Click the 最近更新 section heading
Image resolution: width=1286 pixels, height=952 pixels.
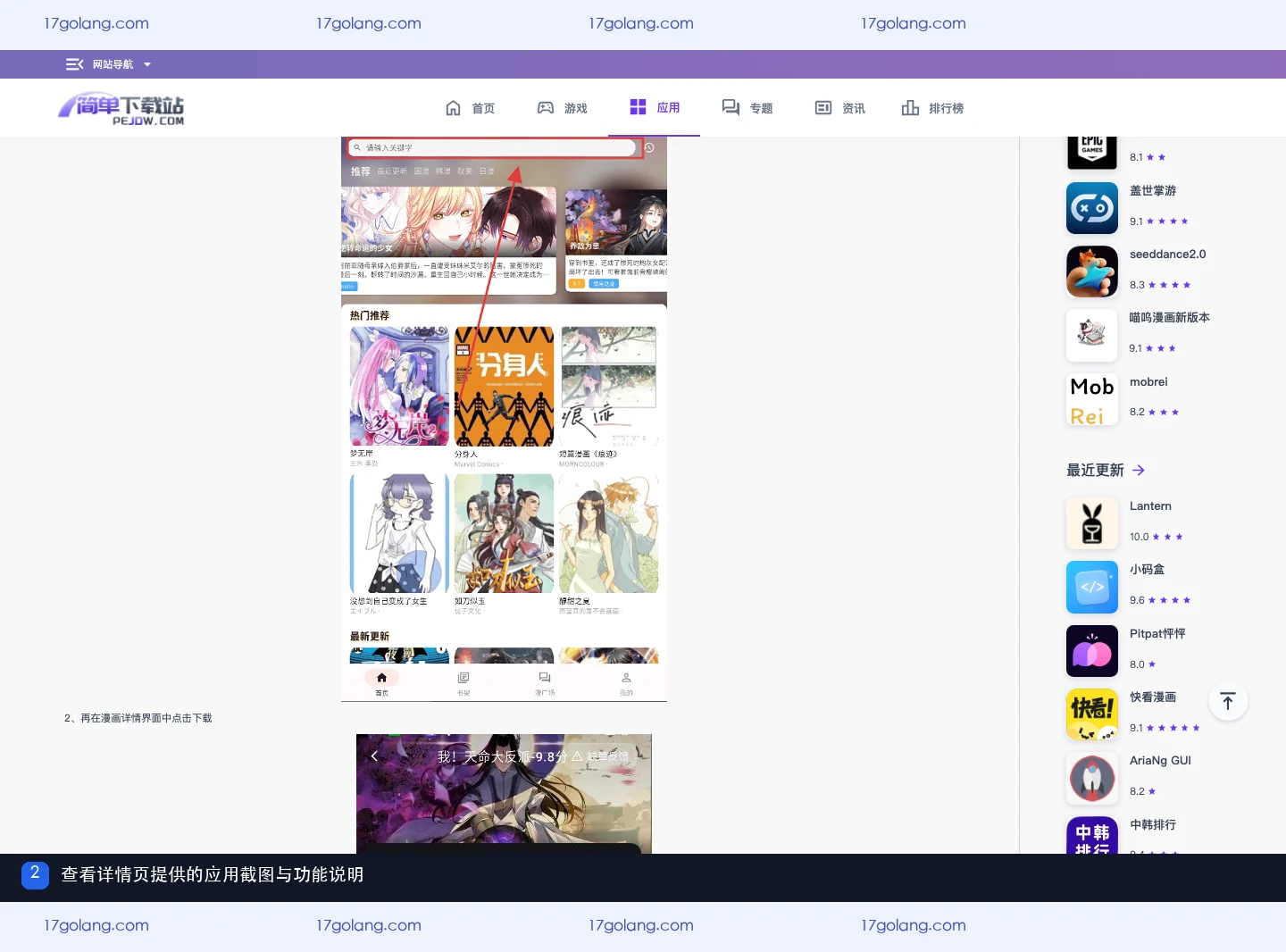[x=1095, y=471]
